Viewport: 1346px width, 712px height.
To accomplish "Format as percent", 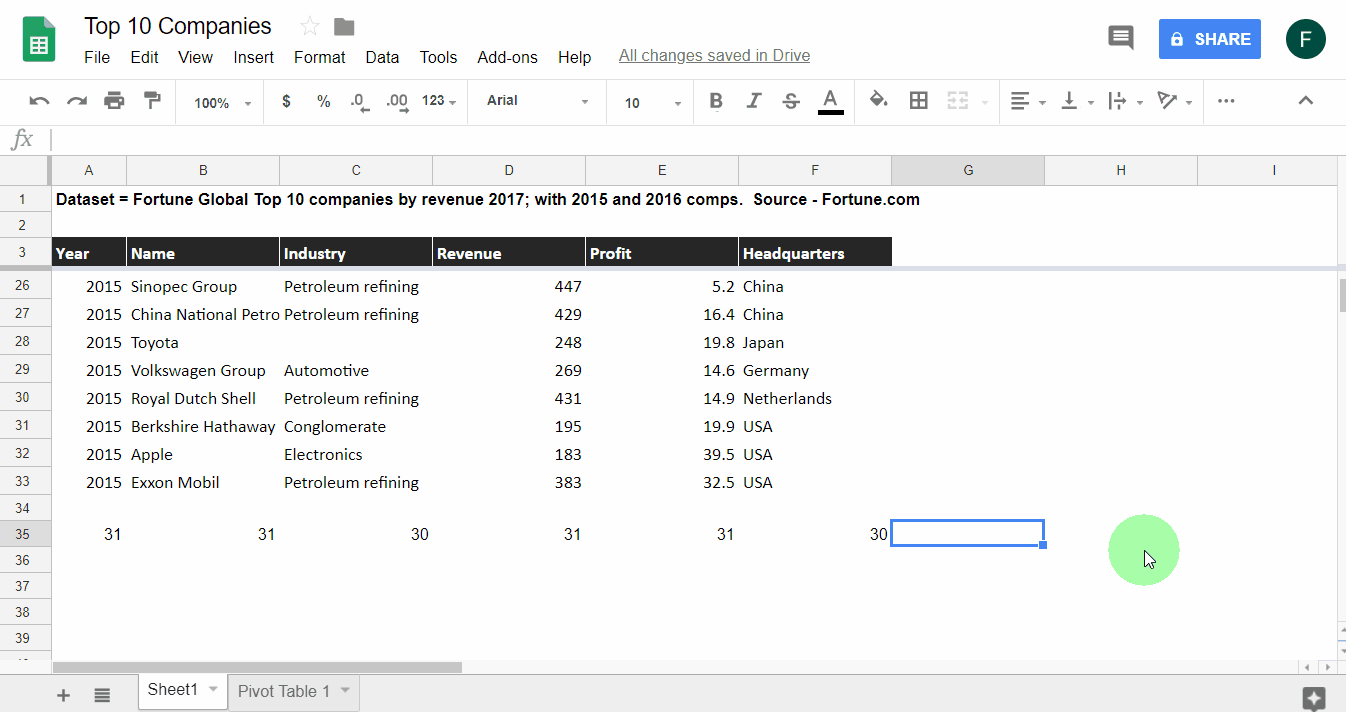I will pos(323,101).
